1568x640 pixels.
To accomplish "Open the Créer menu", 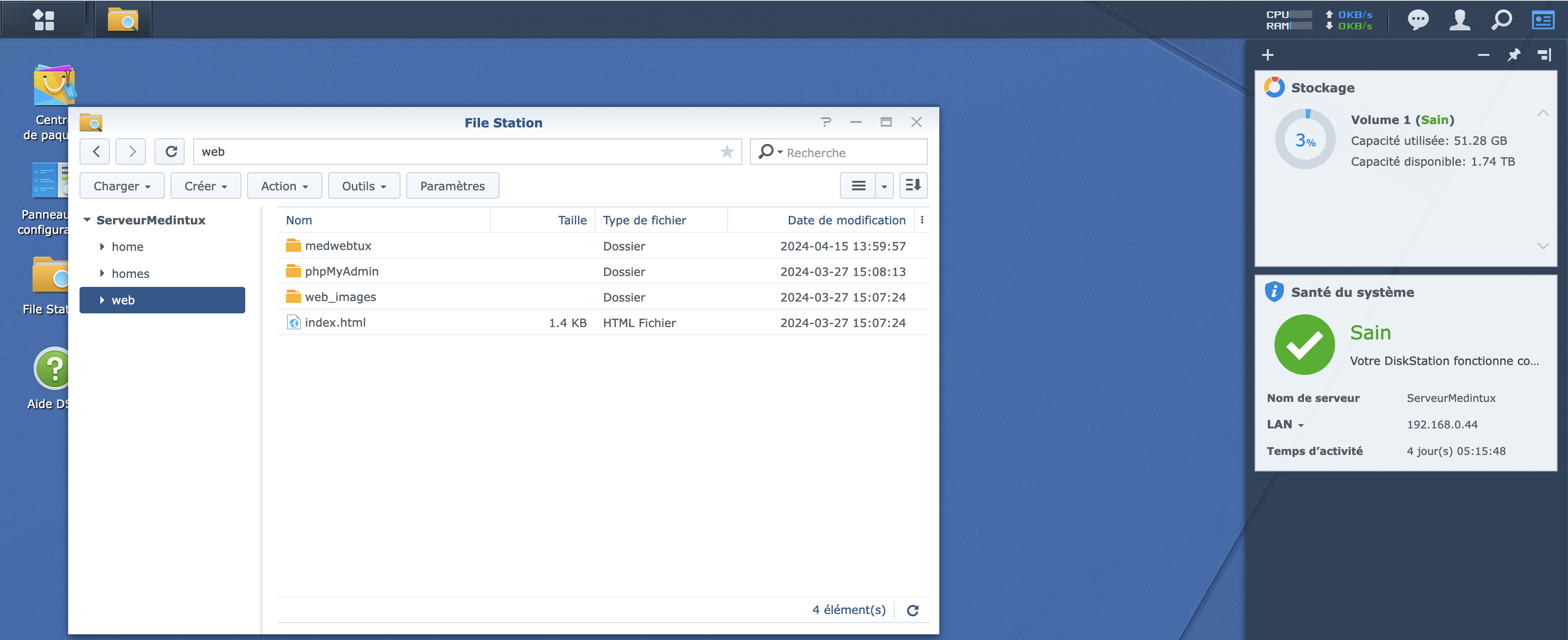I will pos(206,186).
